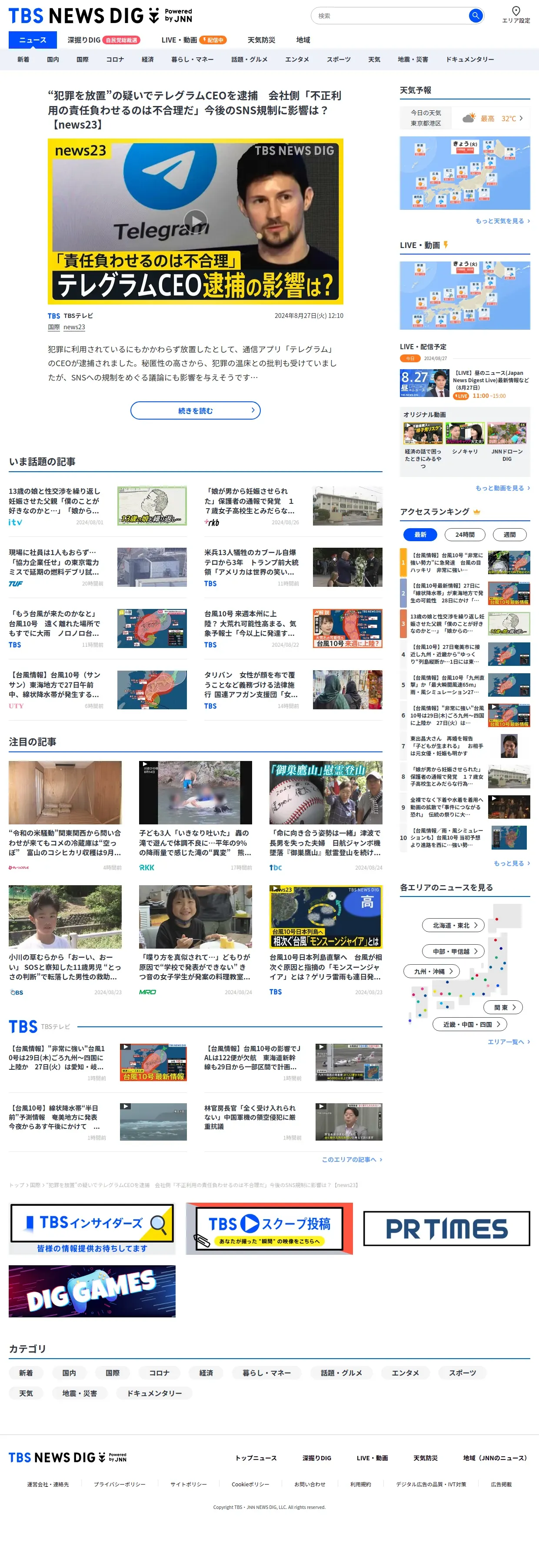The height and width of the screenshot is (1568, 539).
Task: Open the DIG GAMES banner
Action: (x=92, y=1292)
